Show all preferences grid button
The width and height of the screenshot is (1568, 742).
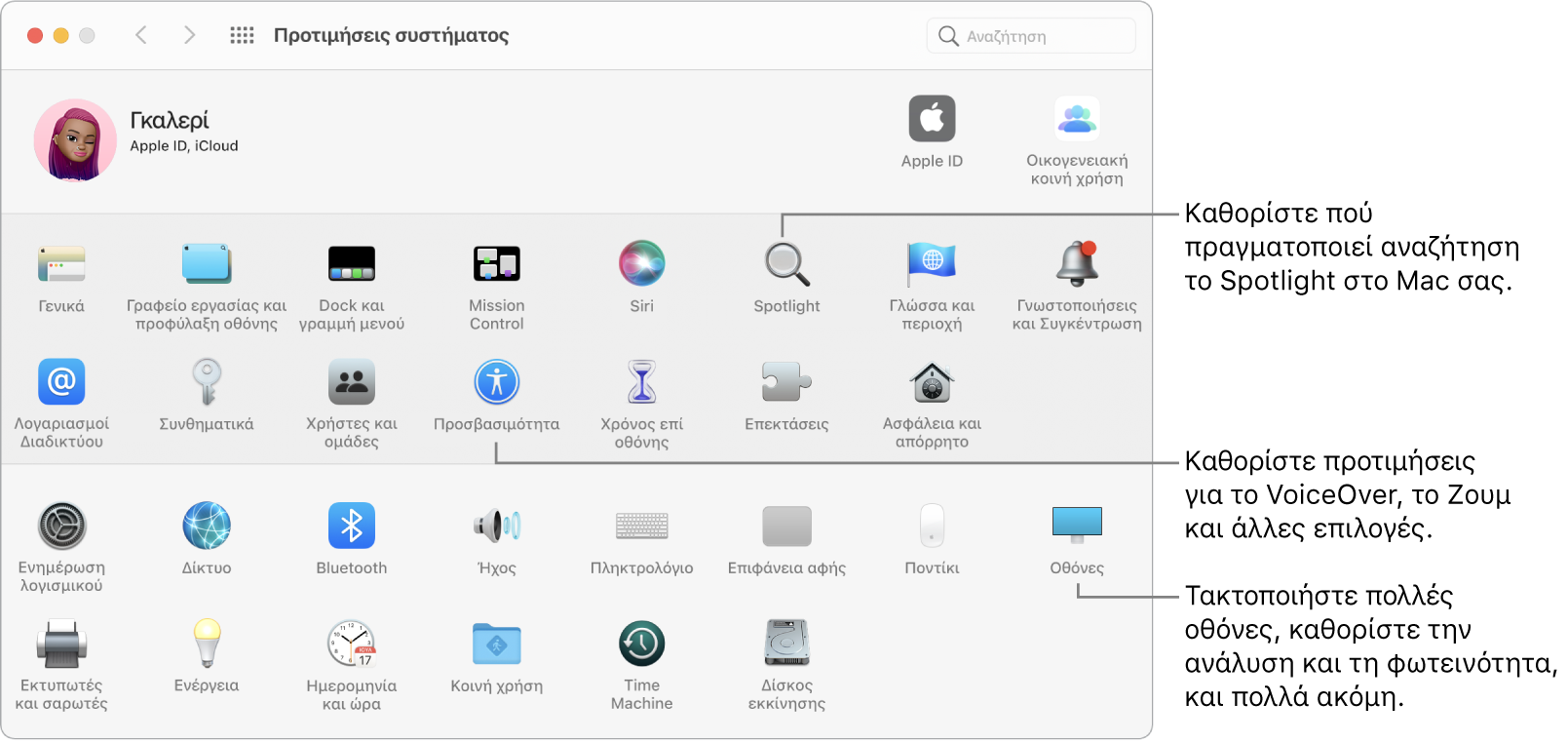[x=242, y=35]
